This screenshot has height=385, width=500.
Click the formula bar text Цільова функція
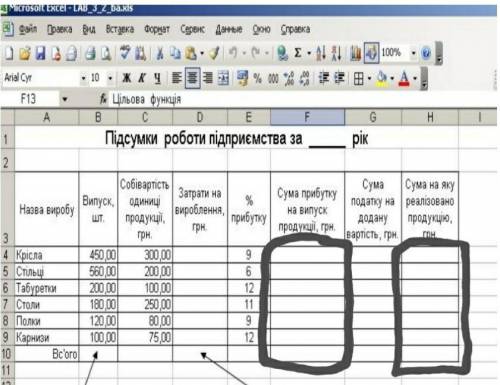147,99
